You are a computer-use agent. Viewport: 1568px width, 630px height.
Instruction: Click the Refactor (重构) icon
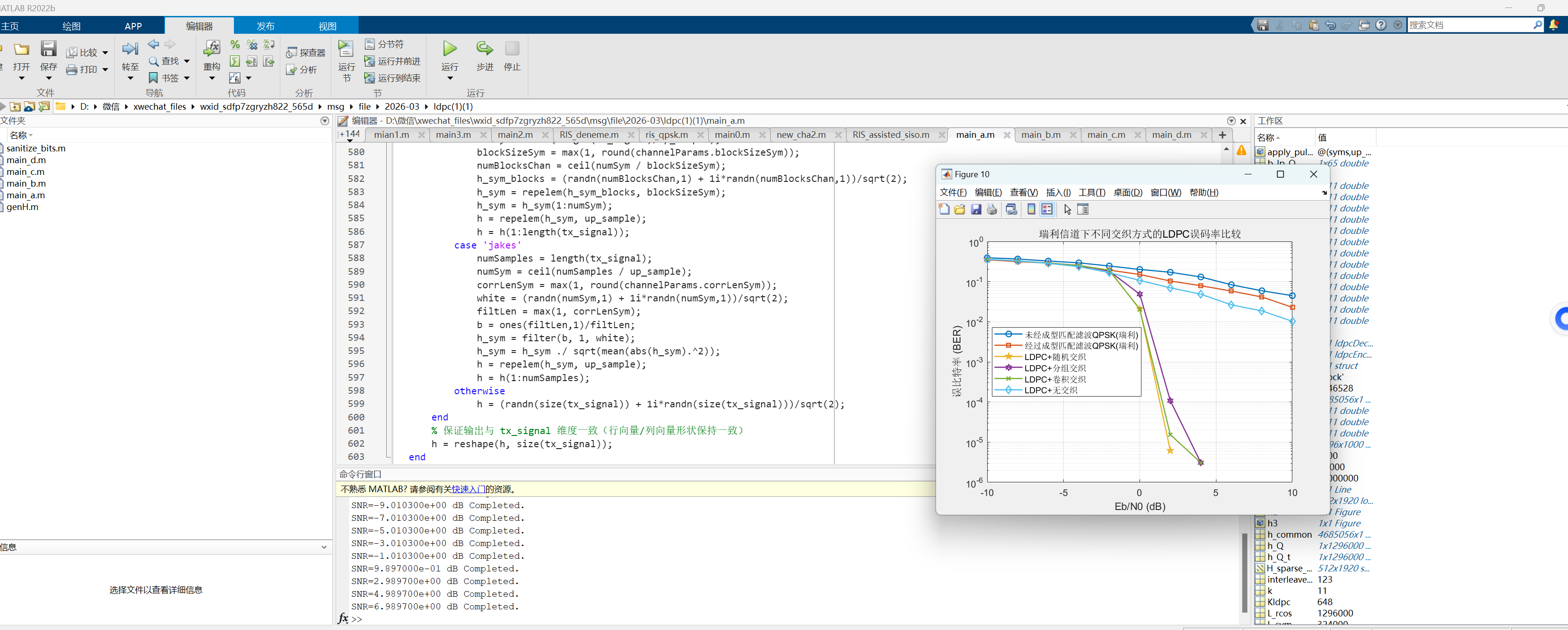[x=212, y=49]
